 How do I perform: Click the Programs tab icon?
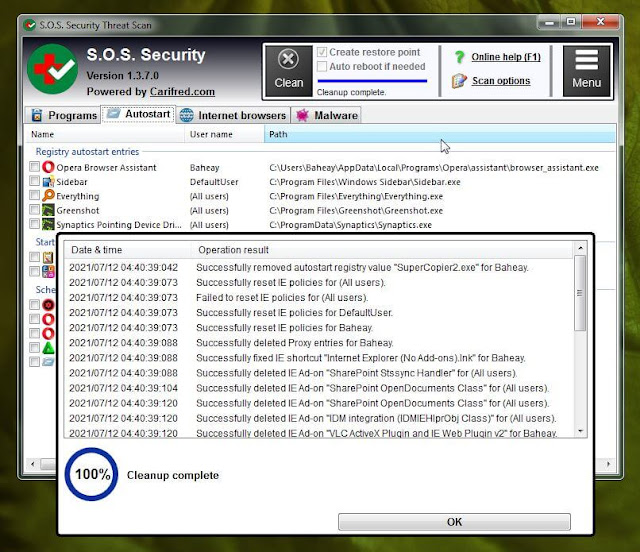(37, 116)
